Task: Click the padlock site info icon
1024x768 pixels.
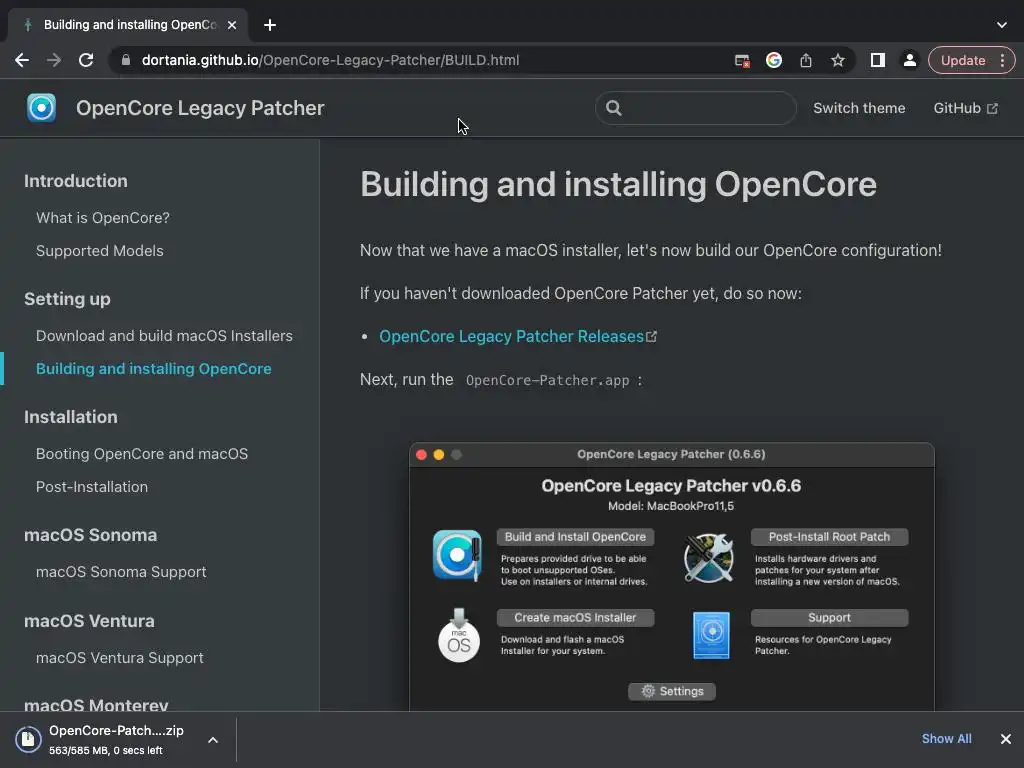Action: coord(126,60)
